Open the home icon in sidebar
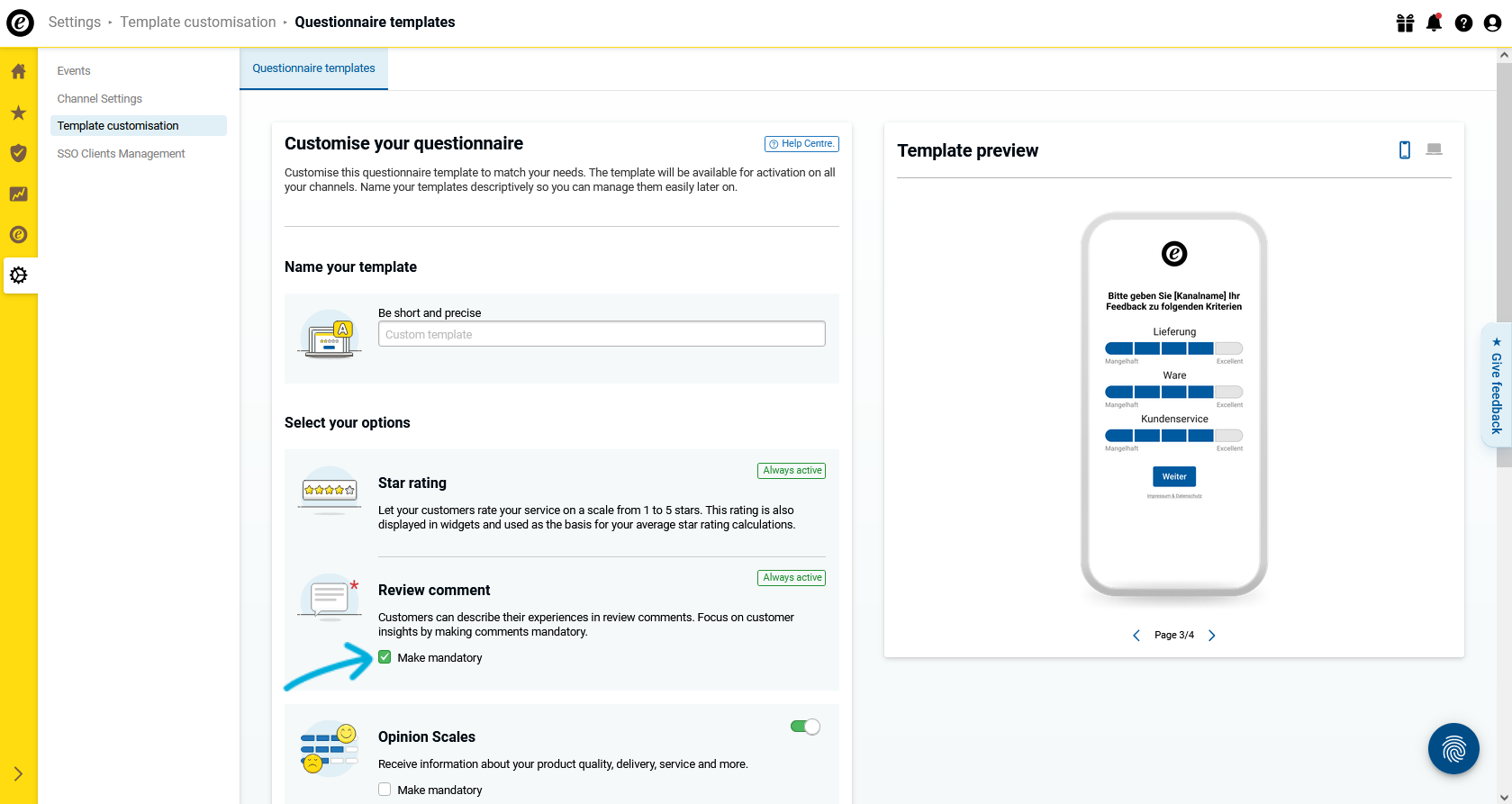 pos(18,71)
